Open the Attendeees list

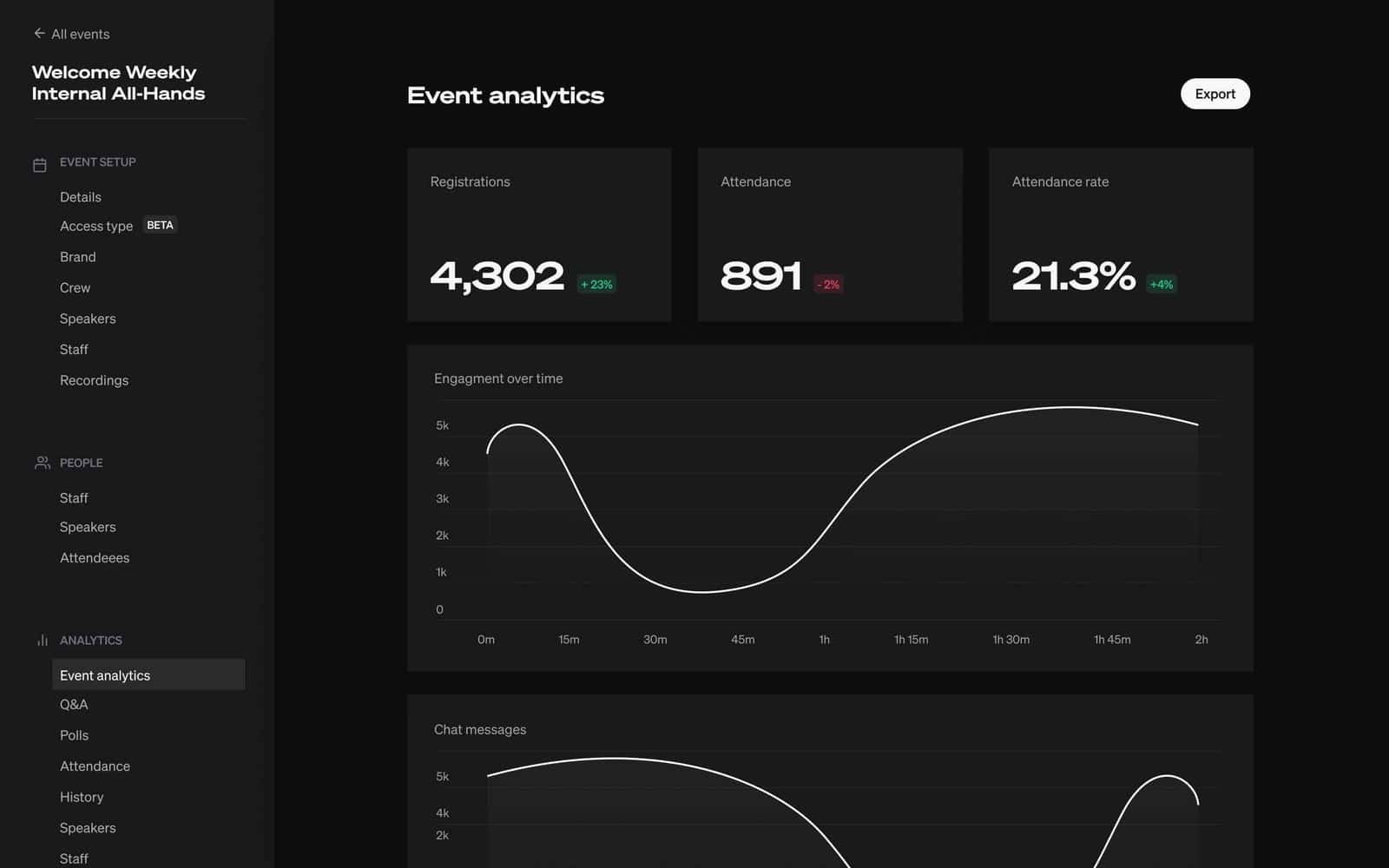click(95, 557)
